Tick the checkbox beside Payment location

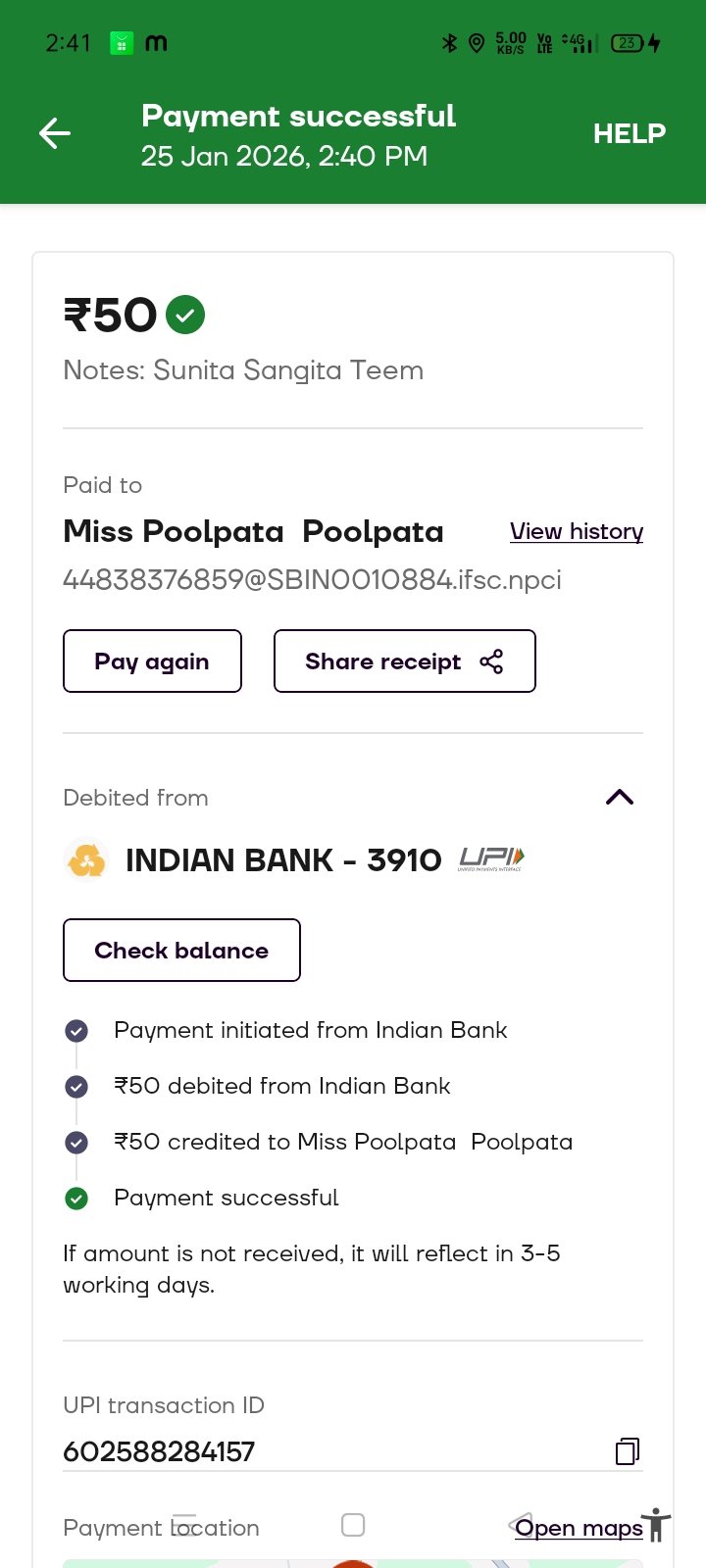353,1525
